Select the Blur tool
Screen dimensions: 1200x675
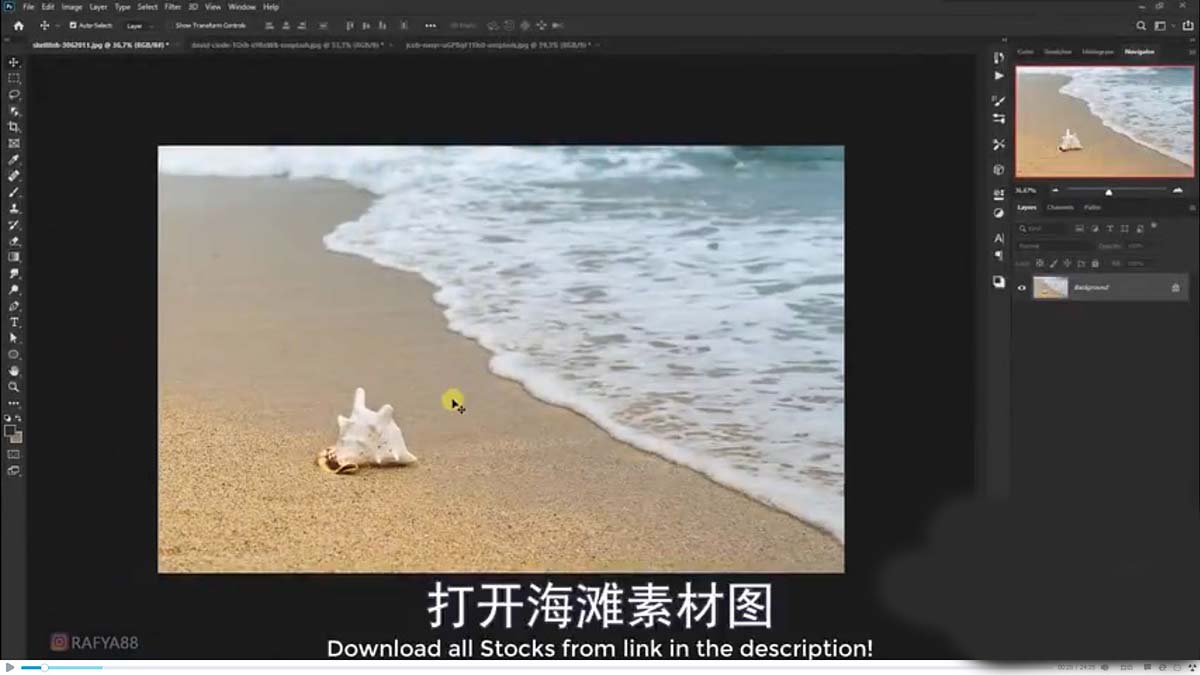[14, 273]
